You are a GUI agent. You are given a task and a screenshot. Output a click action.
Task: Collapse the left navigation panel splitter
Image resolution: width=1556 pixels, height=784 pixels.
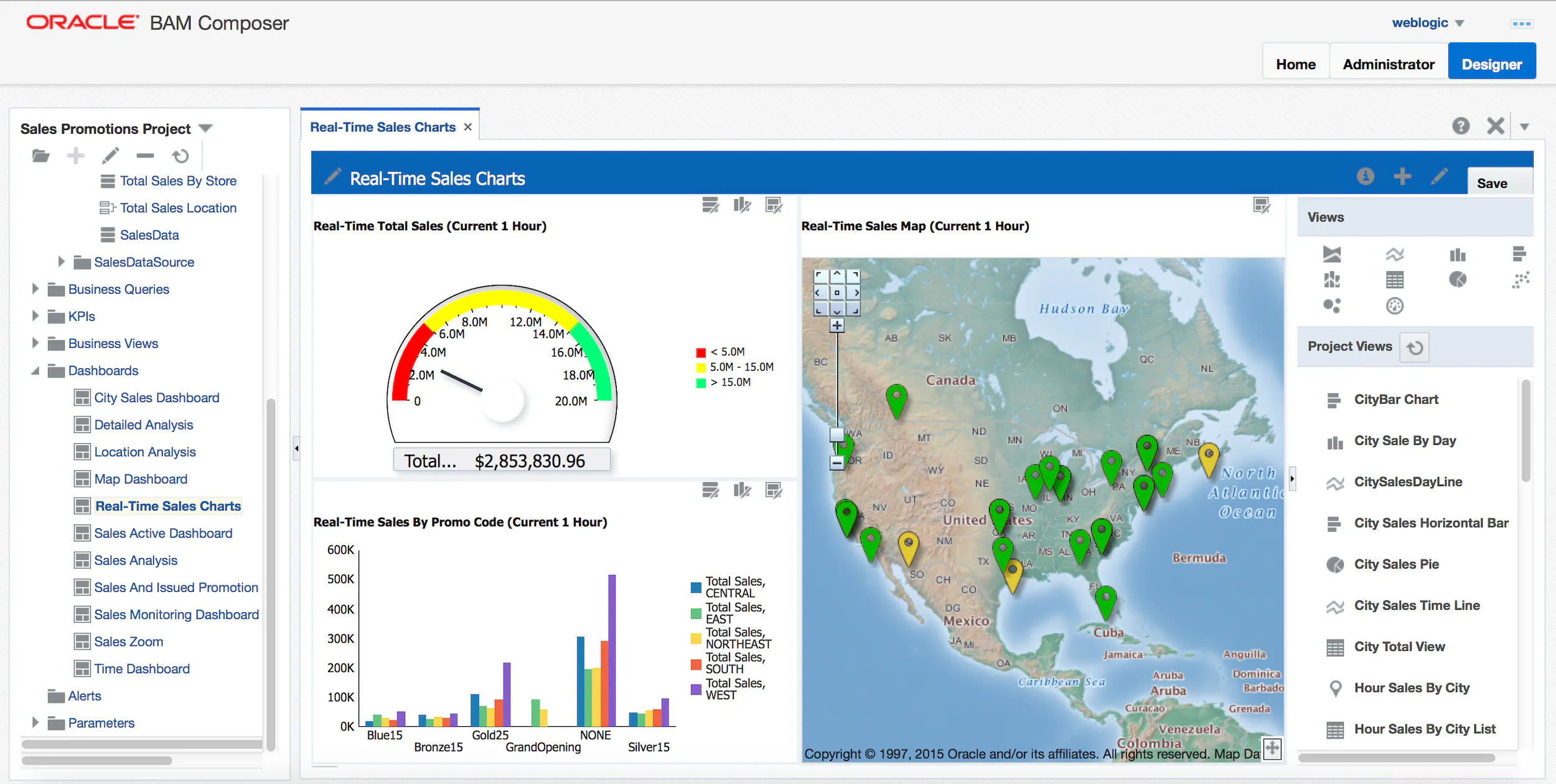[x=296, y=448]
